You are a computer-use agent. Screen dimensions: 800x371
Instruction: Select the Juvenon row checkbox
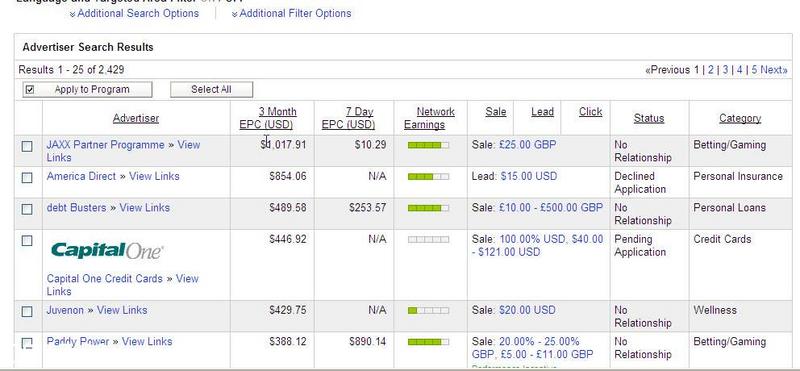[x=27, y=311]
